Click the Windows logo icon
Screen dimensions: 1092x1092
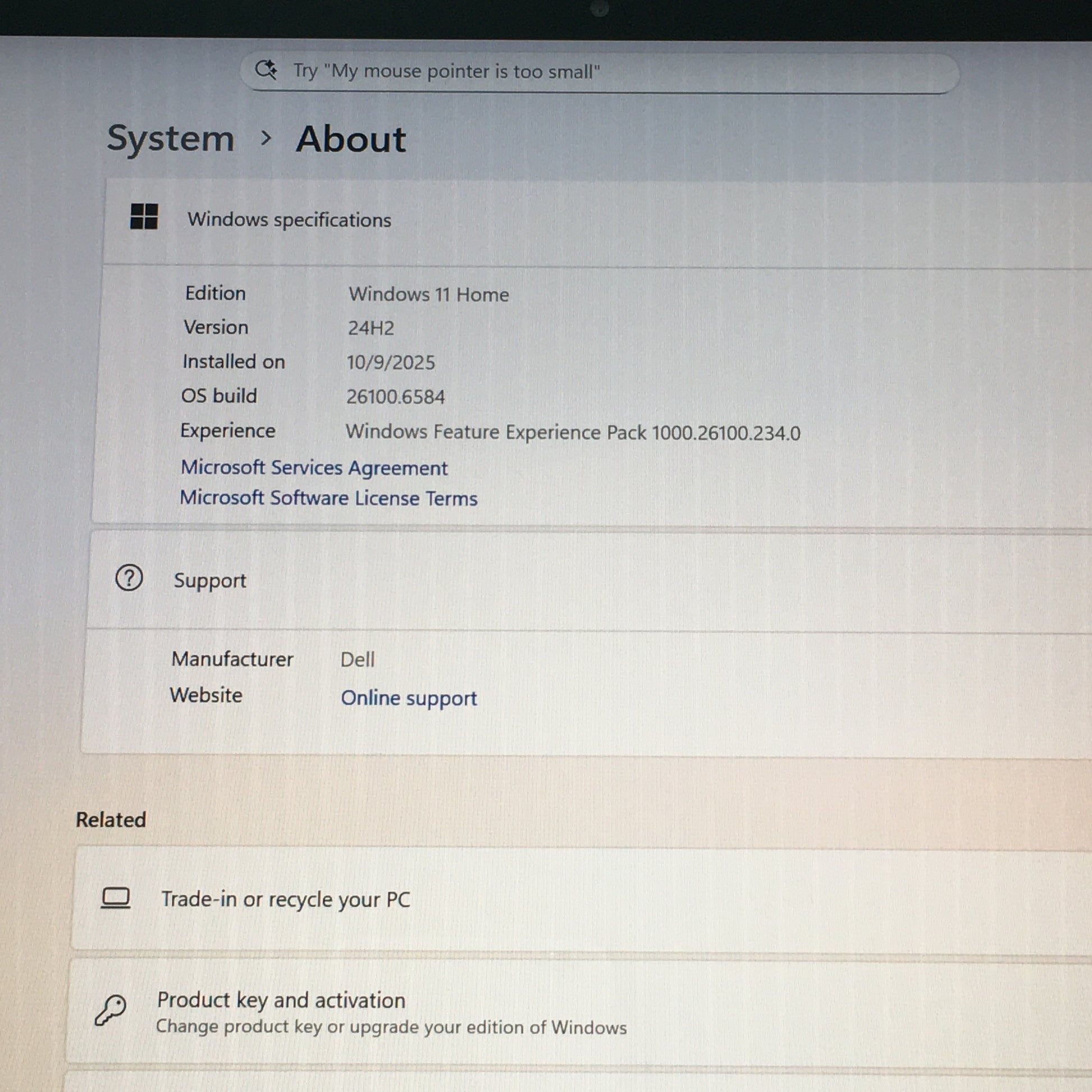pyautogui.click(x=144, y=217)
